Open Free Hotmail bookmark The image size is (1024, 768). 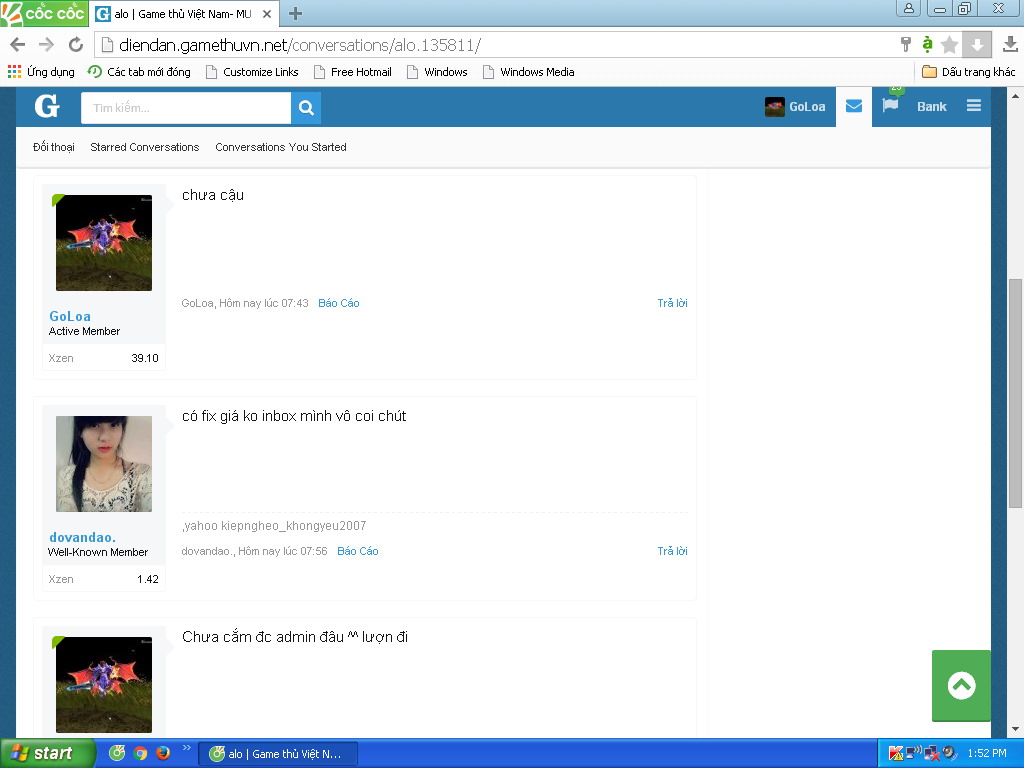pyautogui.click(x=353, y=72)
